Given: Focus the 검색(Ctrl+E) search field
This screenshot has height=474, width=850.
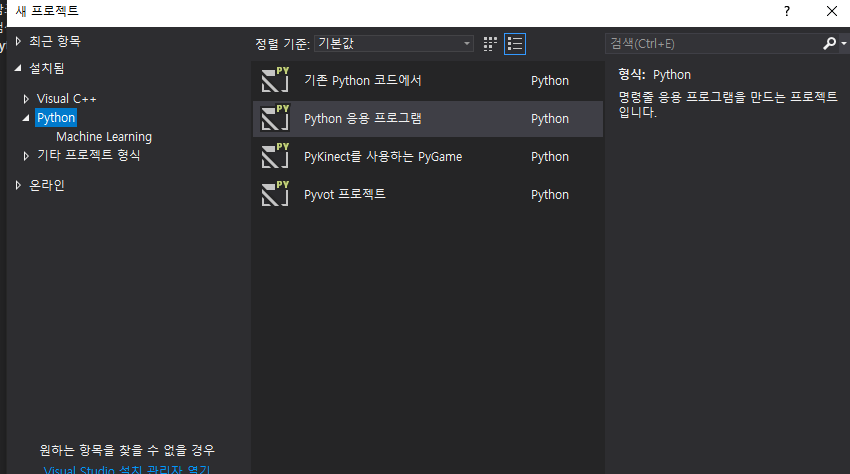Looking at the screenshot, I should point(713,43).
